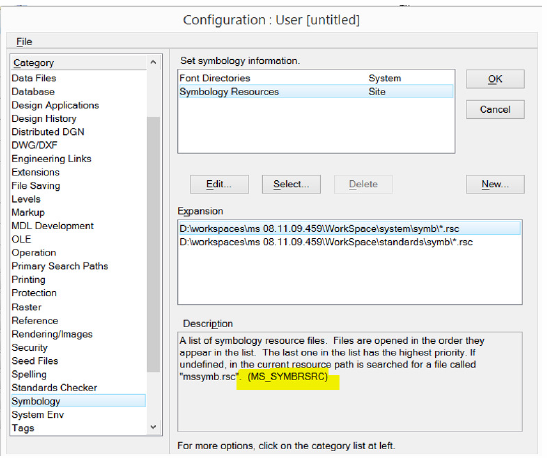Screen dimensions: 547x458
Task: Choose Primary Search Paths category
Action: (60, 266)
